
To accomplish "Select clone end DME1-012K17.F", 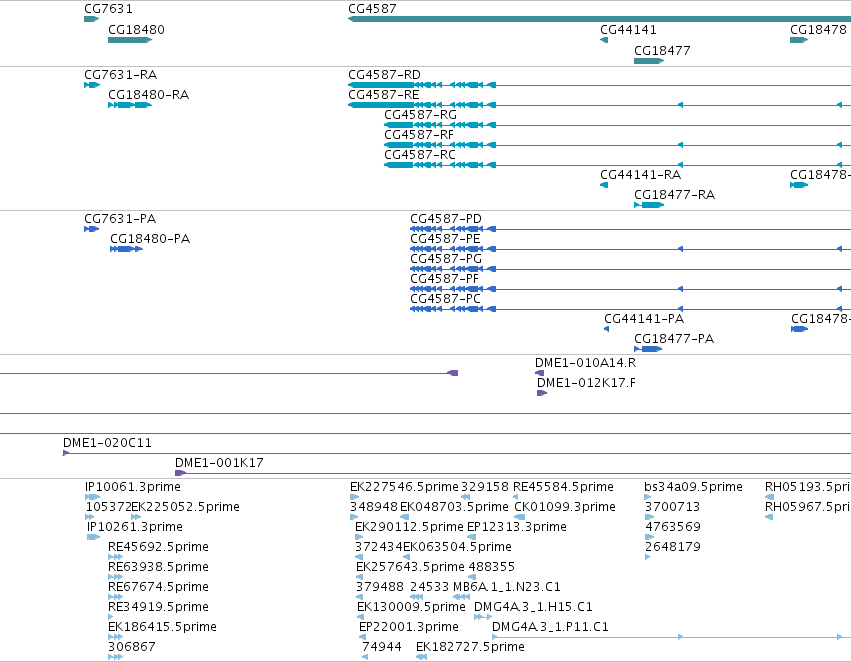I will (x=586, y=383).
